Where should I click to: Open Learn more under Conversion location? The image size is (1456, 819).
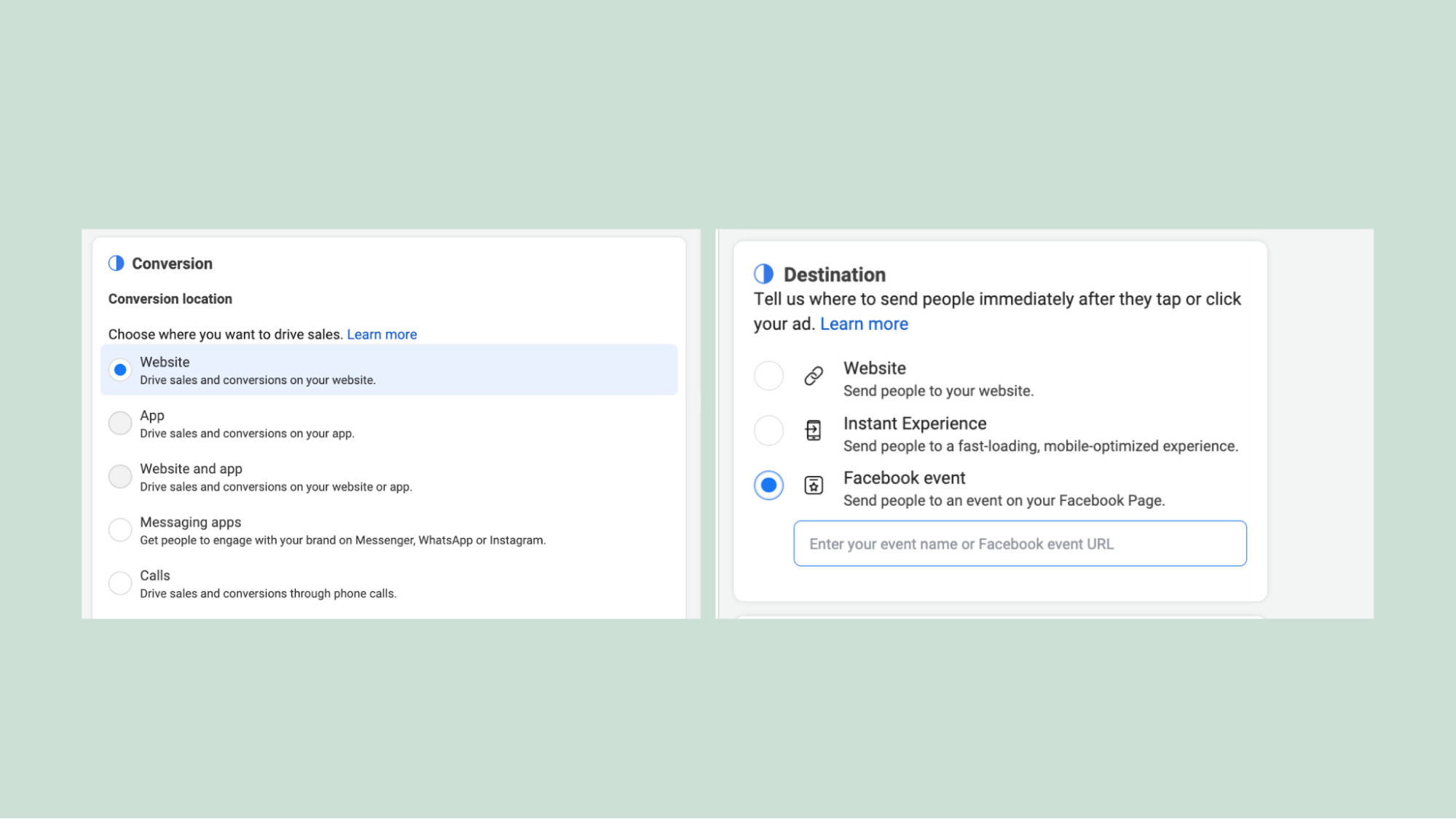382,333
